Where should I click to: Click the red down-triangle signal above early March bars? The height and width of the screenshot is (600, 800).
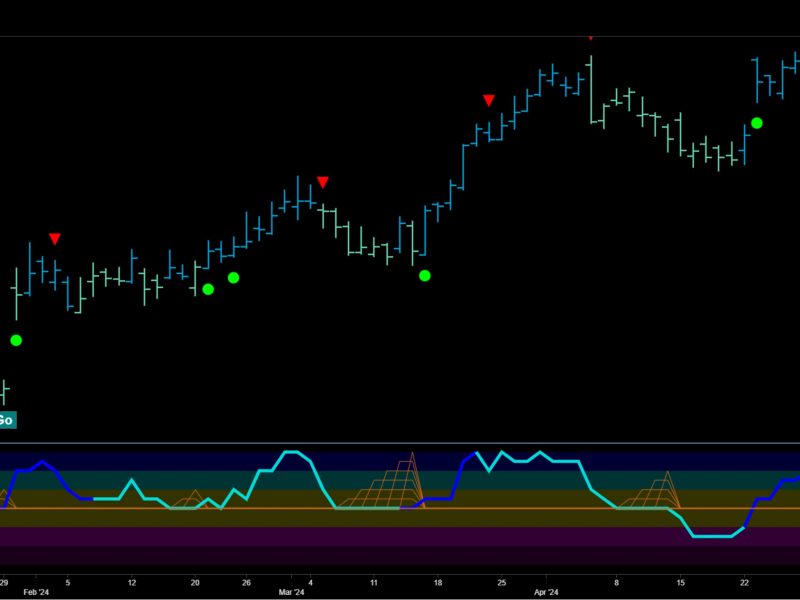[322, 182]
